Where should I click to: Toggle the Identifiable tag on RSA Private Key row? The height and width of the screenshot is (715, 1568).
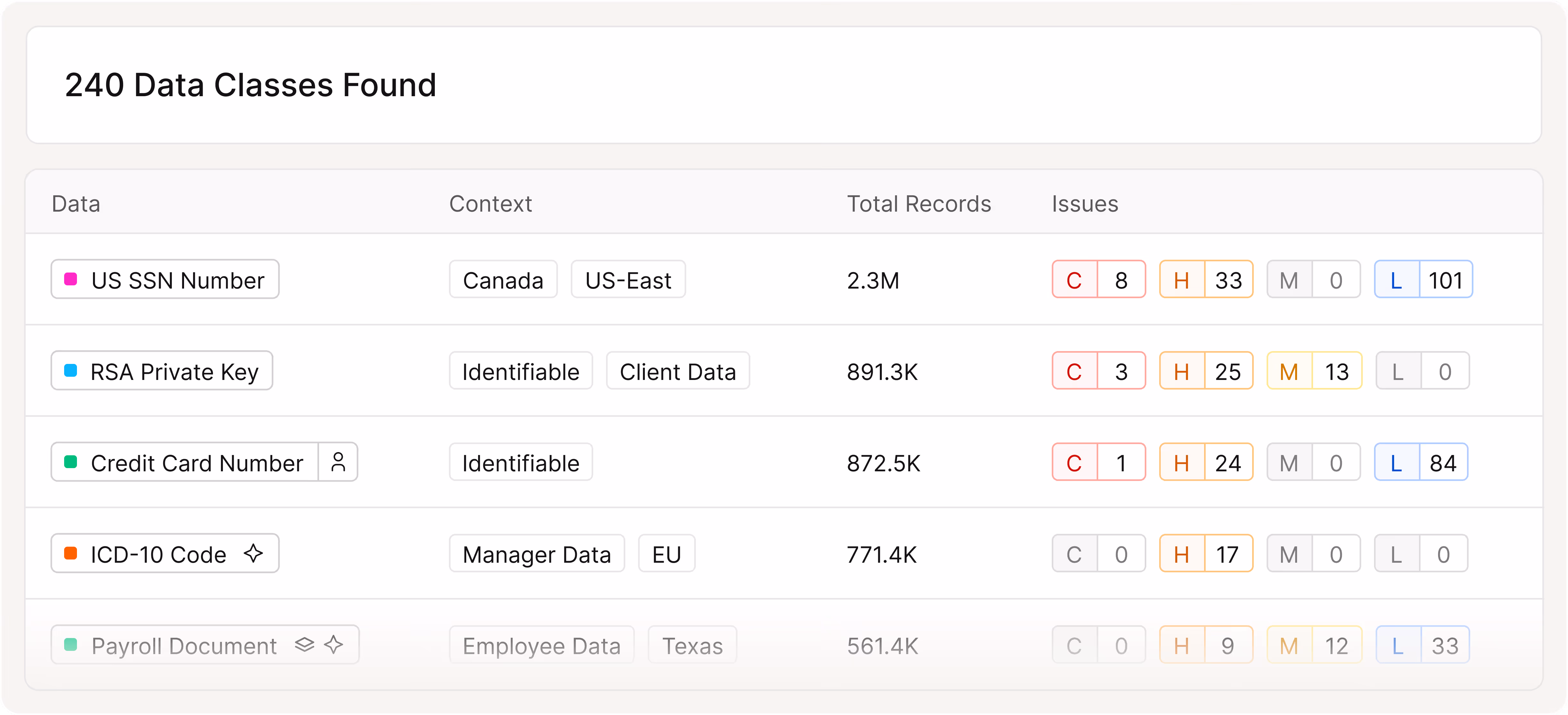coord(521,371)
